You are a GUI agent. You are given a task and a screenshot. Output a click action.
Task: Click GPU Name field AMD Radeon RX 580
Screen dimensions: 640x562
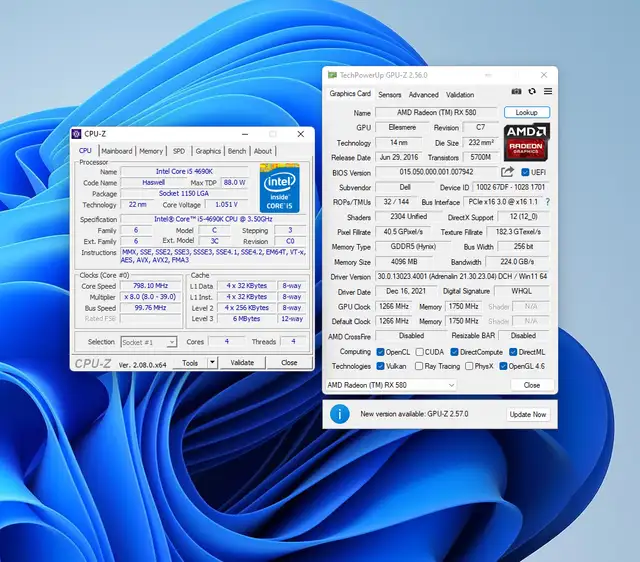click(x=436, y=112)
